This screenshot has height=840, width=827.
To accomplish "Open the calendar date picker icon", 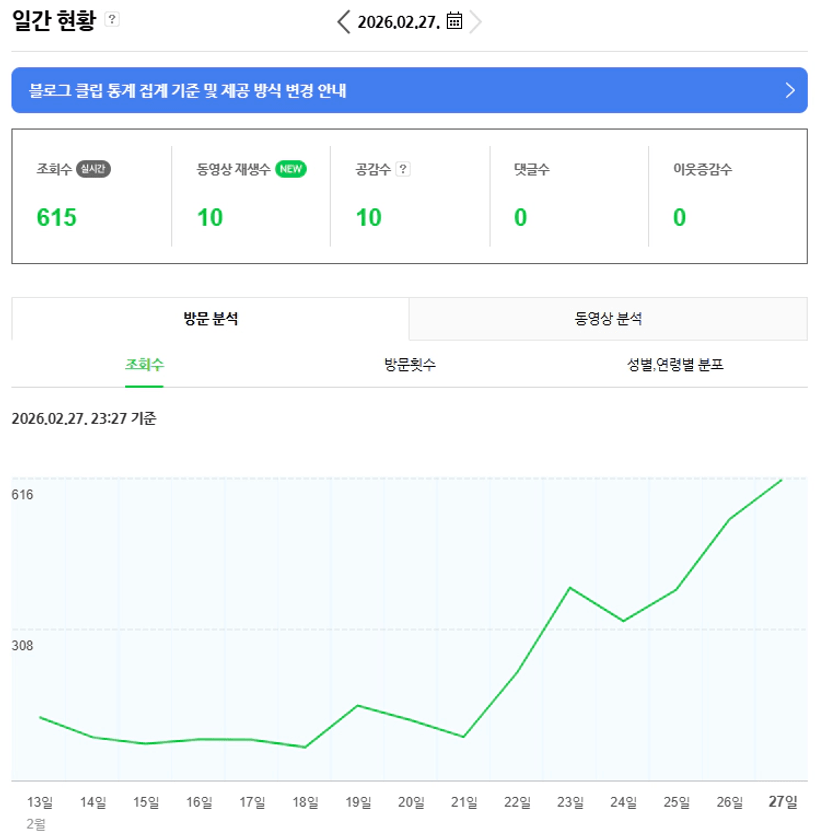I will coord(454,21).
